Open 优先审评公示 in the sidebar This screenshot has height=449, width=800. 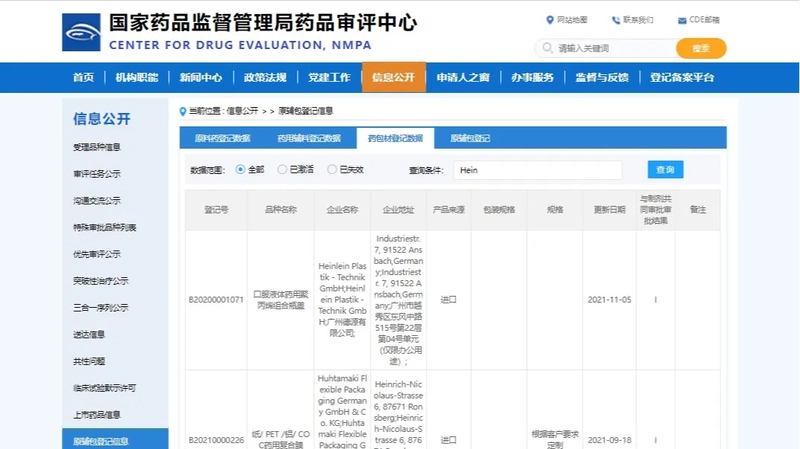(97, 254)
